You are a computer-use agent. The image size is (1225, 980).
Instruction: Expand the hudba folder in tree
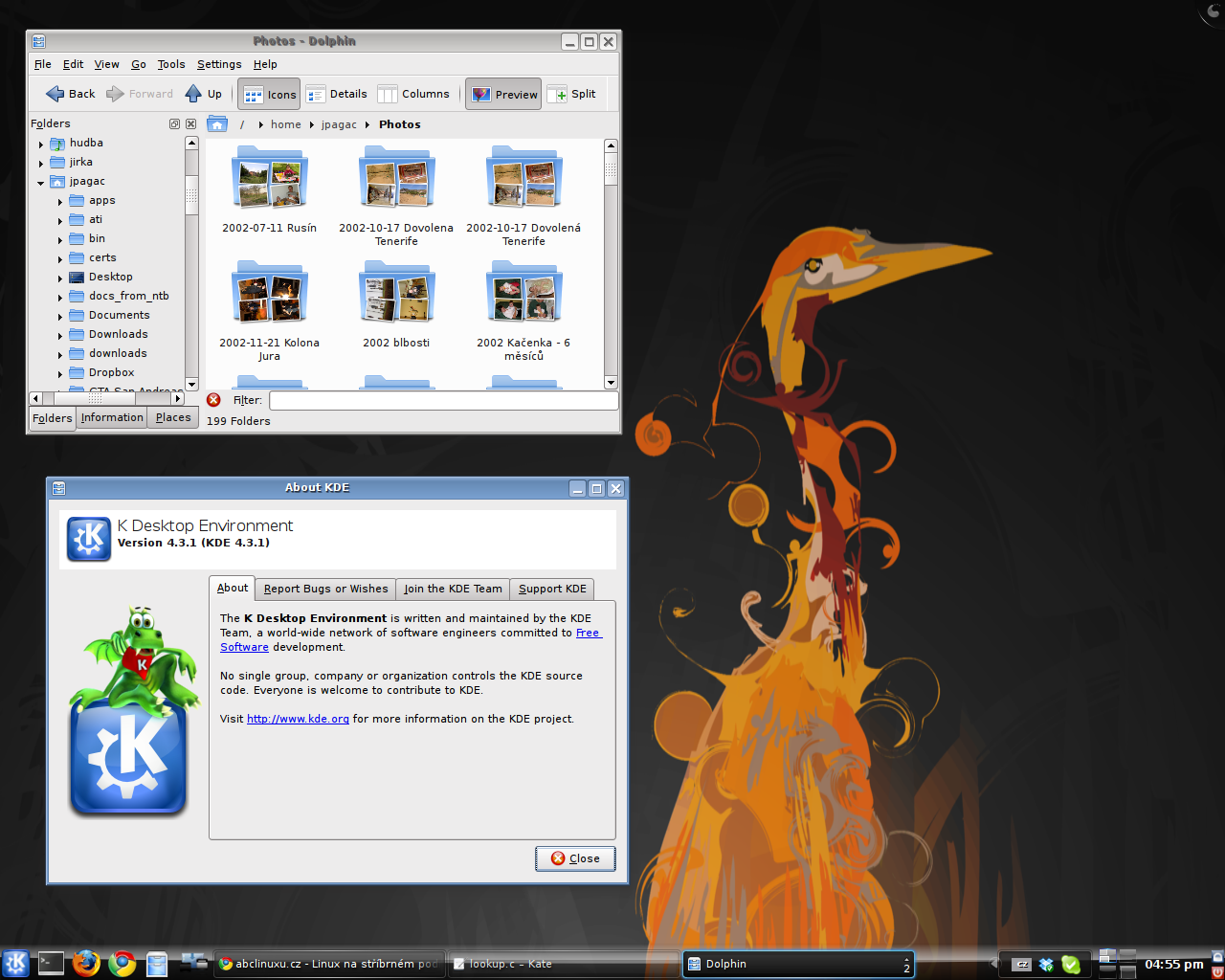click(x=41, y=145)
